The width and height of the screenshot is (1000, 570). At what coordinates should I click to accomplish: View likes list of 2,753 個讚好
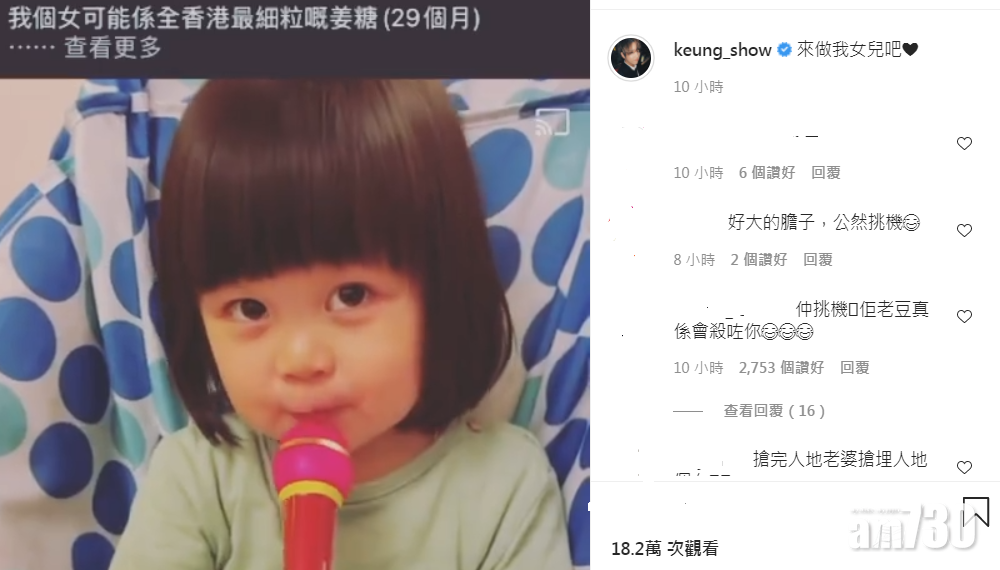pos(781,368)
